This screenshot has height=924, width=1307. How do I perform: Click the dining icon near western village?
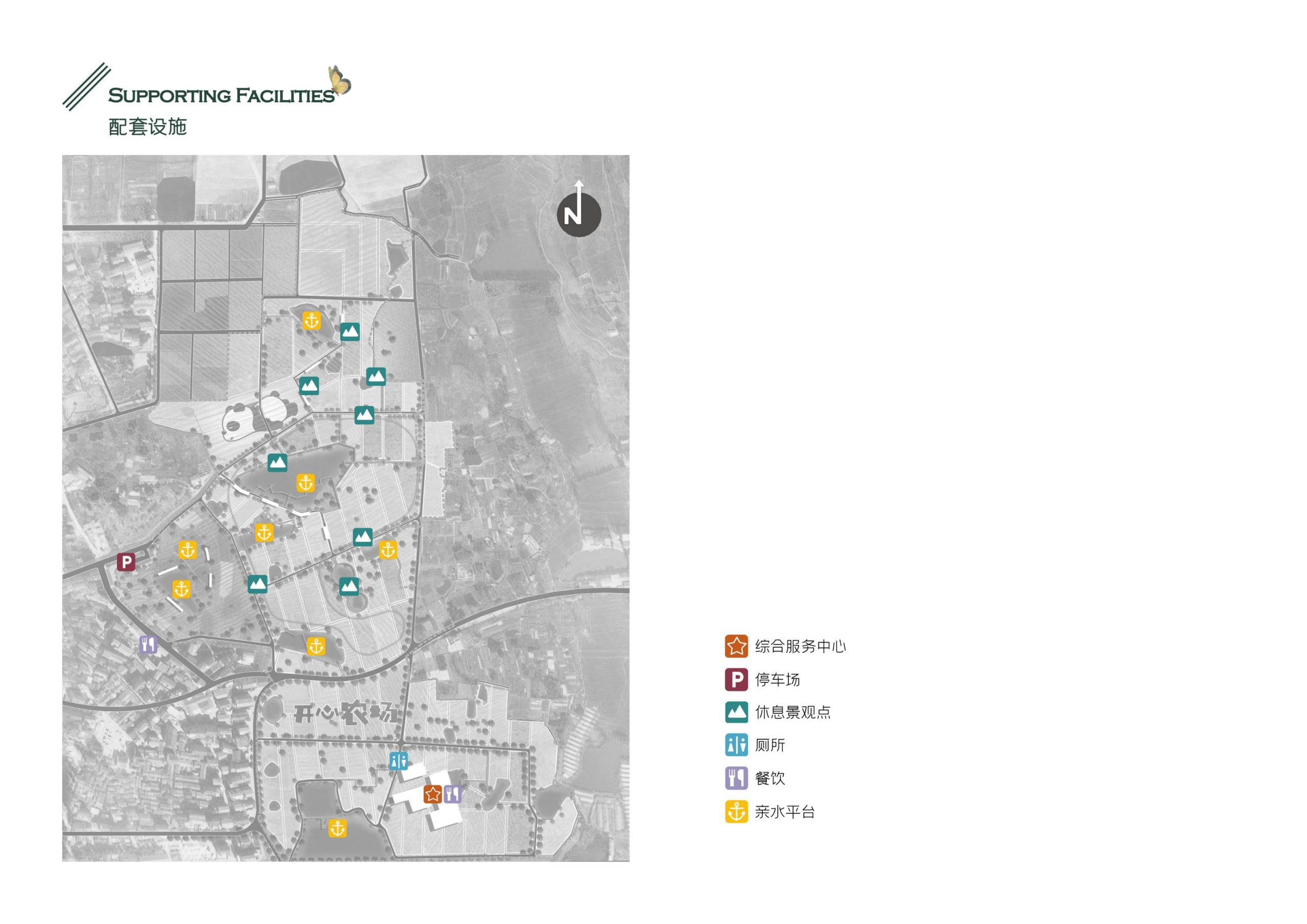(148, 645)
